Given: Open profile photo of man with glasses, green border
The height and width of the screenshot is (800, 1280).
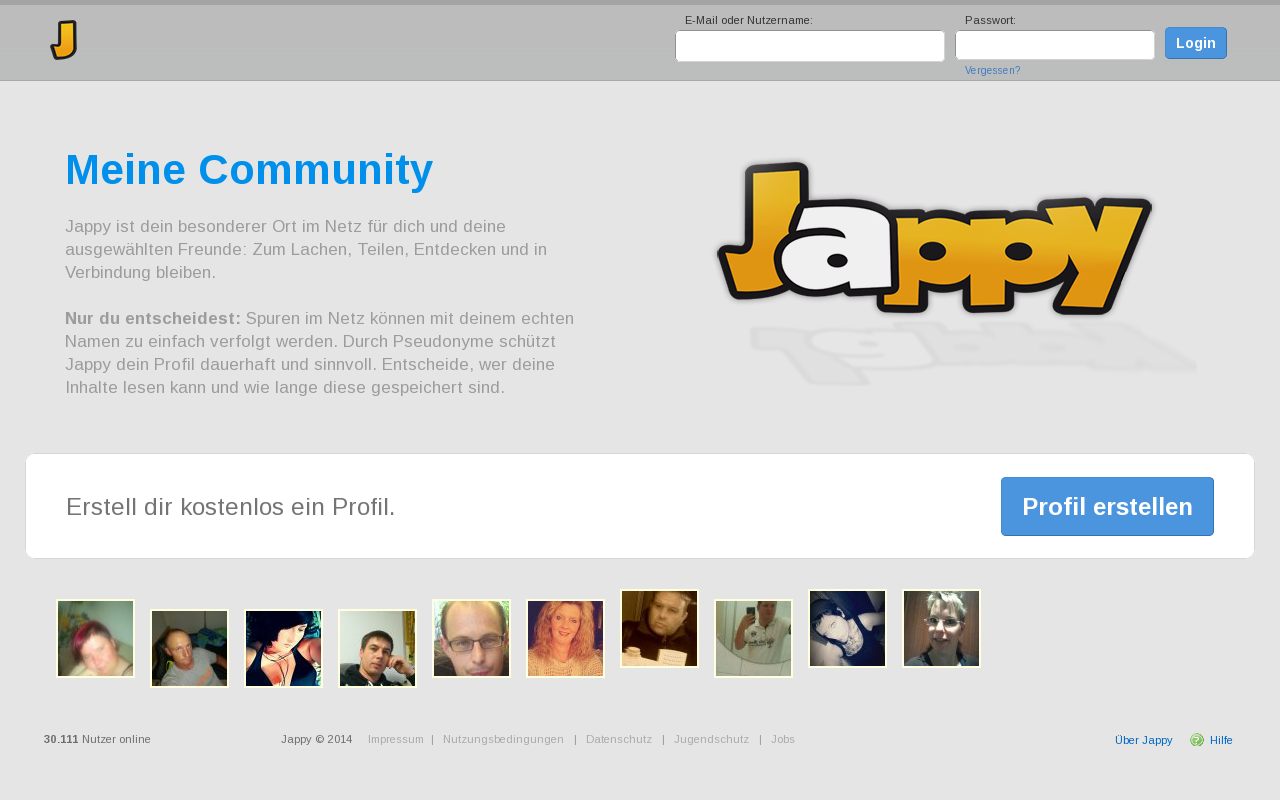Looking at the screenshot, I should coord(472,639).
